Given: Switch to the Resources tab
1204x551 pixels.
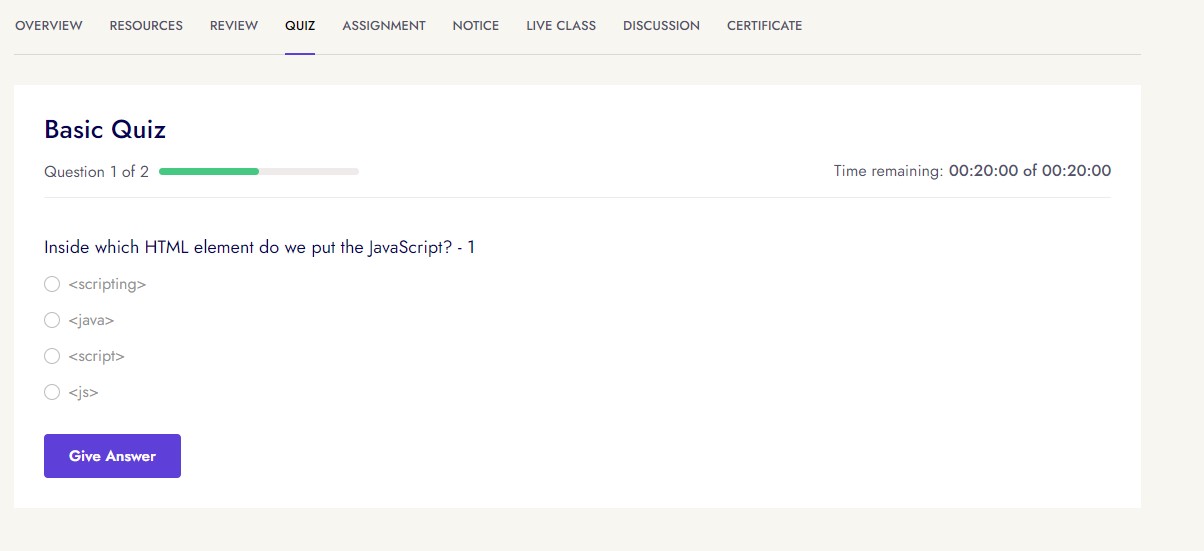Looking at the screenshot, I should point(146,26).
